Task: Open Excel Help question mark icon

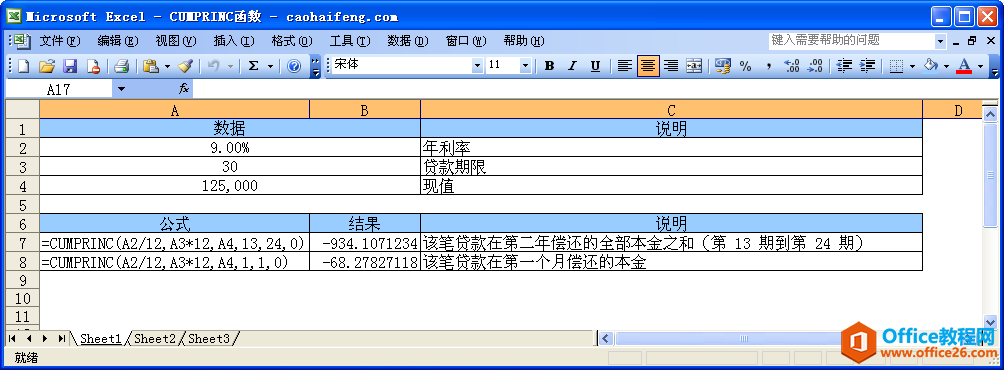Action: [294, 66]
